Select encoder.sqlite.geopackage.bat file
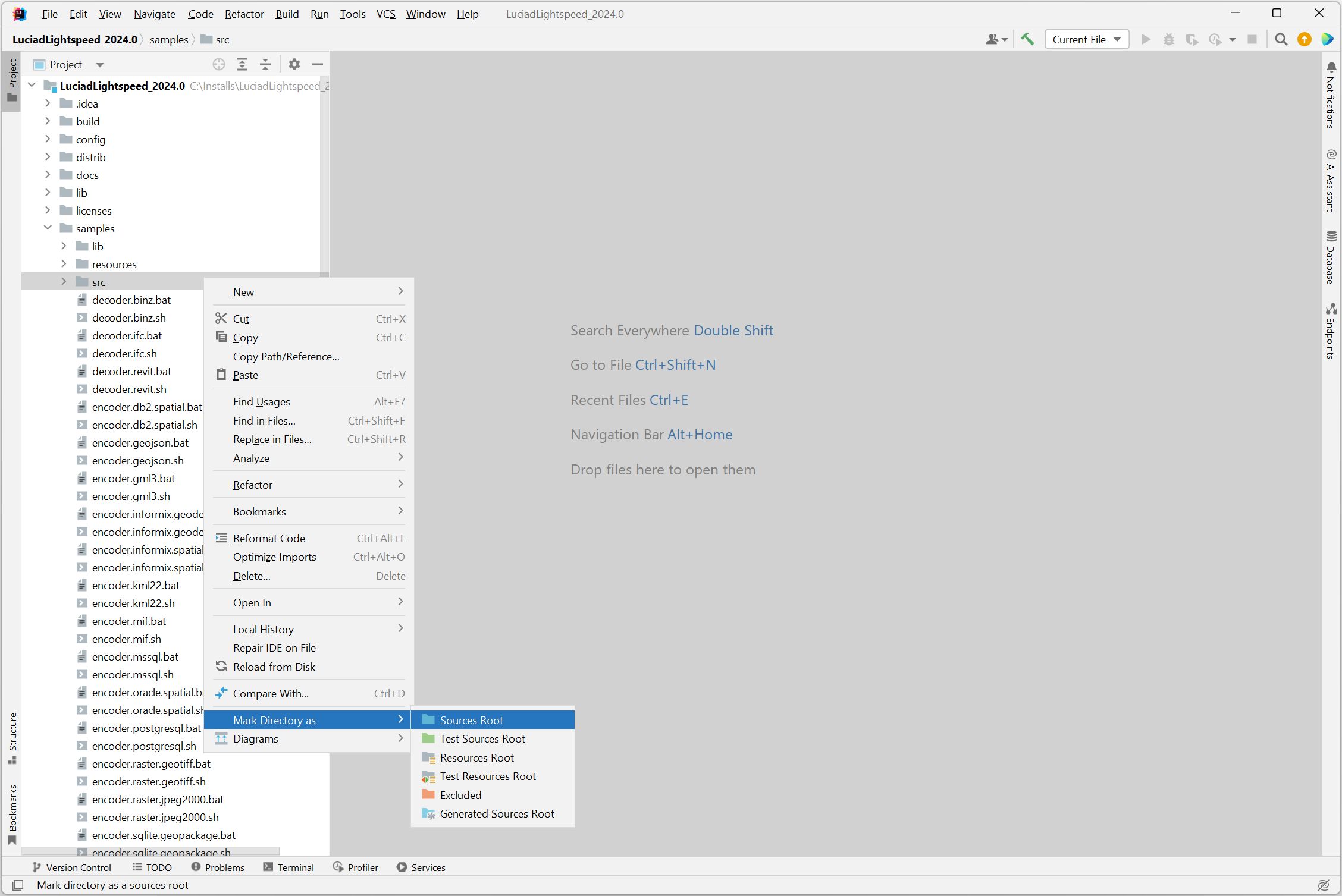This screenshot has width=1342, height=896. (x=164, y=835)
